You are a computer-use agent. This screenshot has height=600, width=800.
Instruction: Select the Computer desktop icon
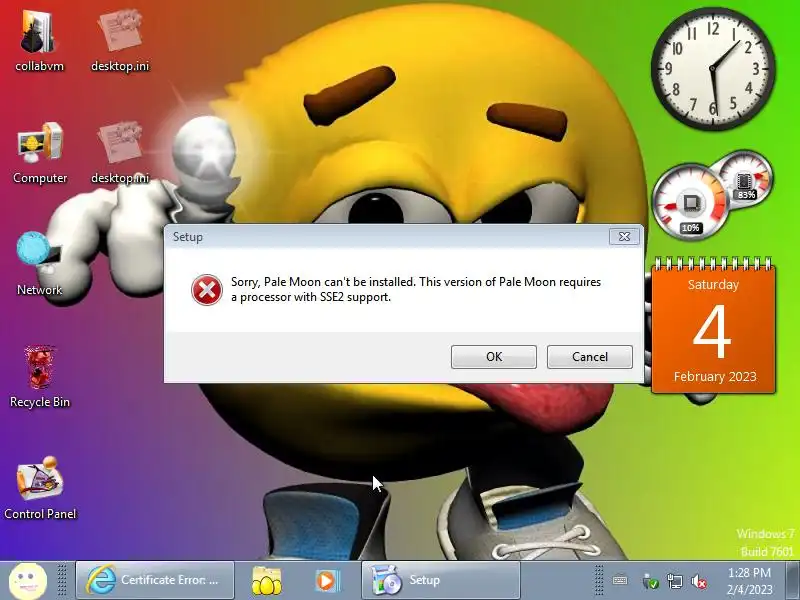40,152
